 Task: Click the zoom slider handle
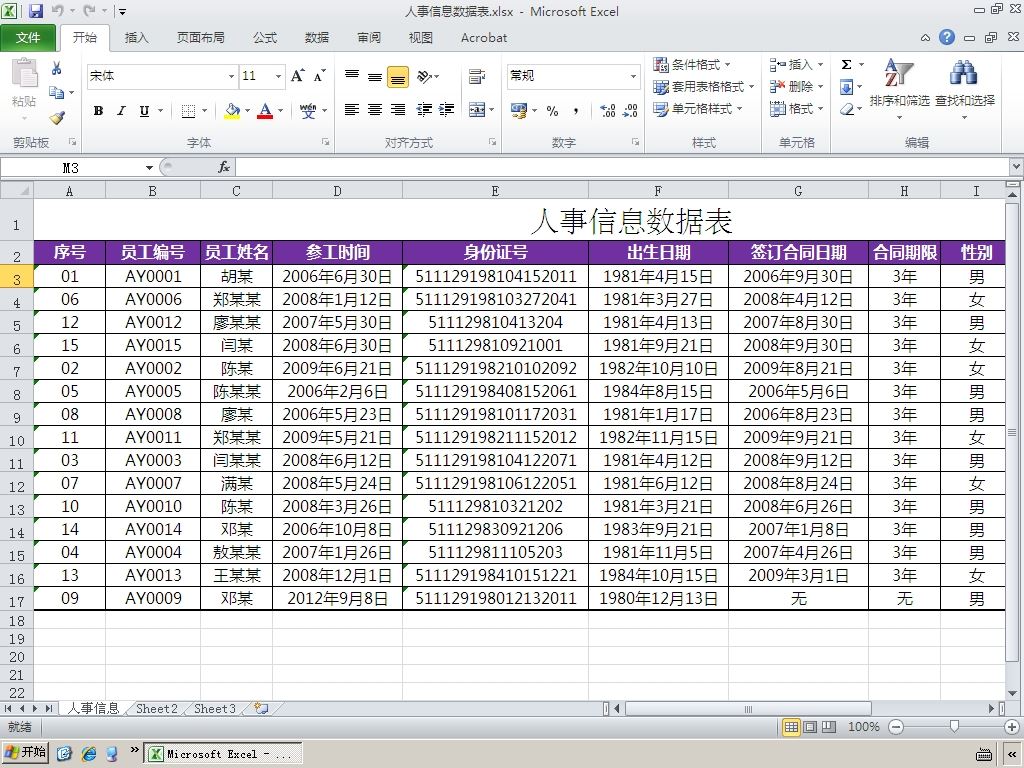[x=954, y=726]
